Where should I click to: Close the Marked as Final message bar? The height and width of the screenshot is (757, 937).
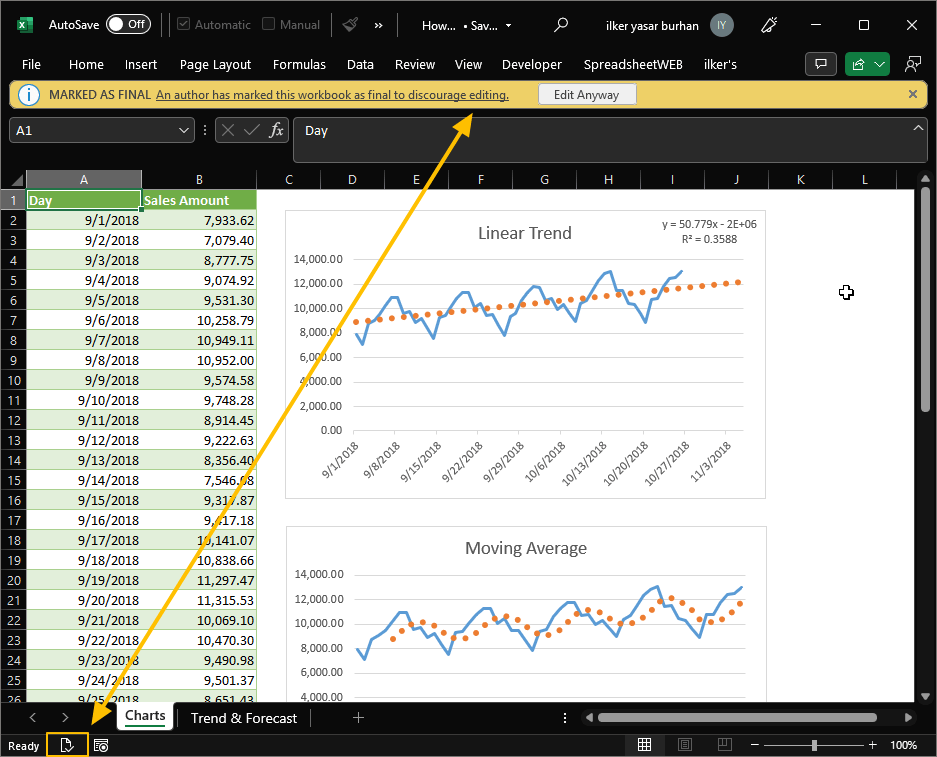coord(912,94)
